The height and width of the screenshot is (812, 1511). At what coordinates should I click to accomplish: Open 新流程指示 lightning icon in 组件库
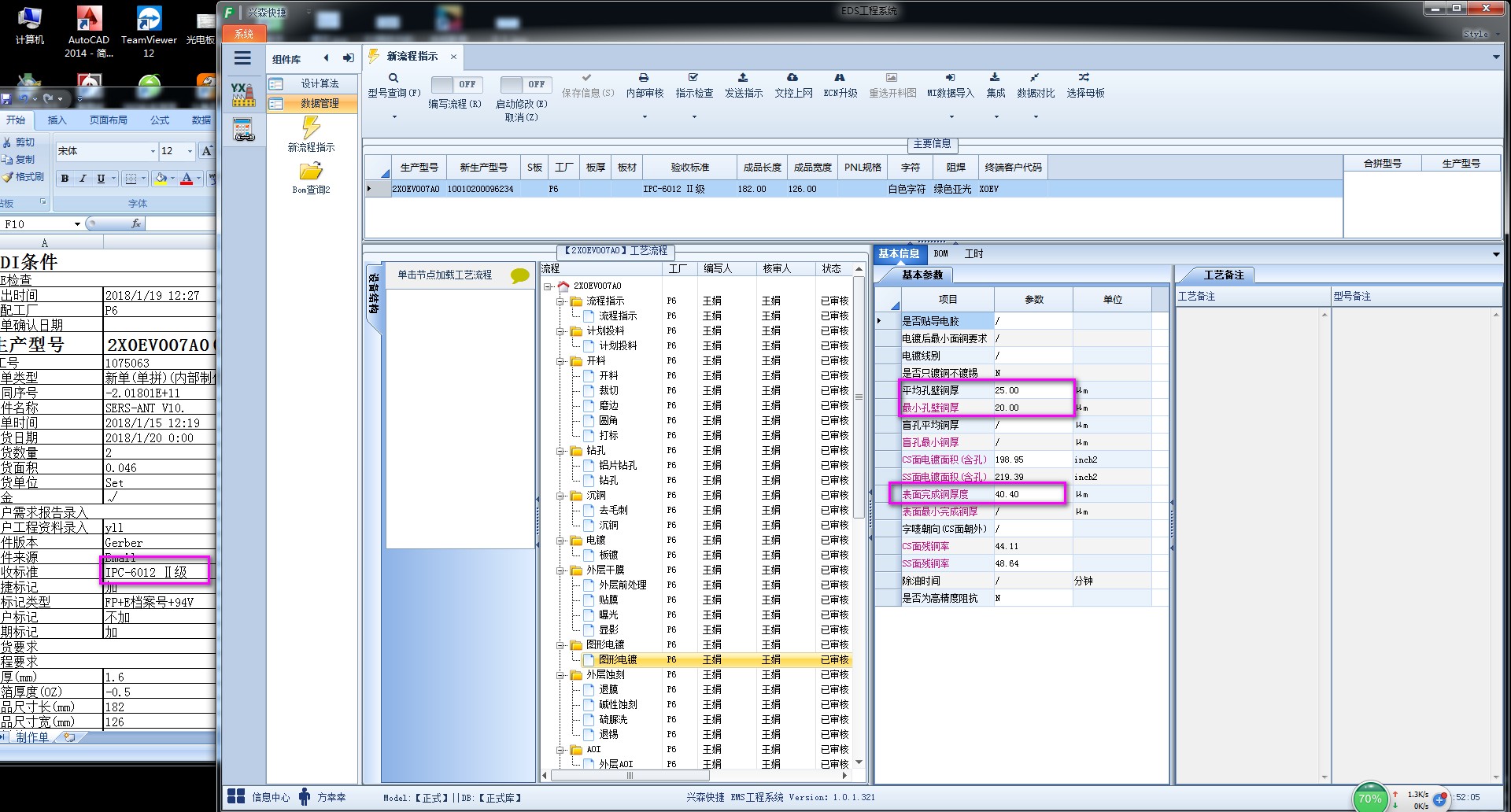click(312, 127)
